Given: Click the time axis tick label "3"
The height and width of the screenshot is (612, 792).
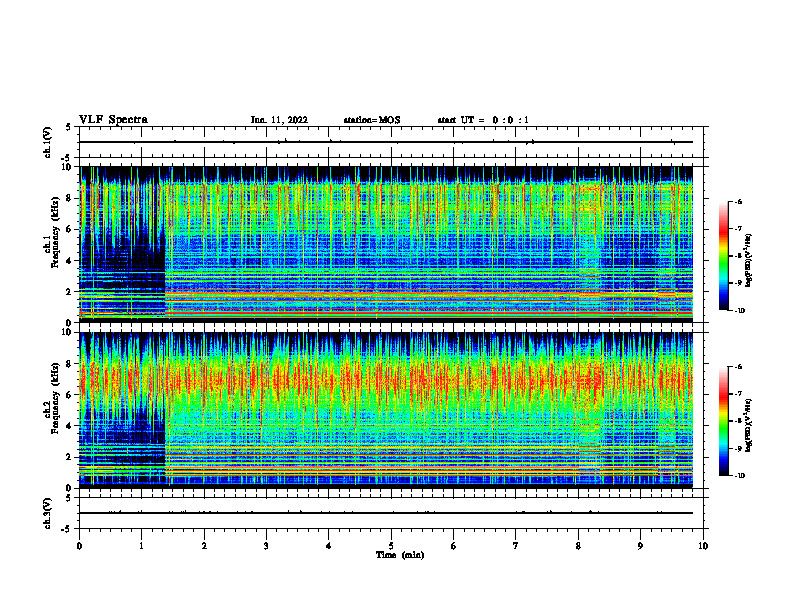Looking at the screenshot, I should click(266, 546).
